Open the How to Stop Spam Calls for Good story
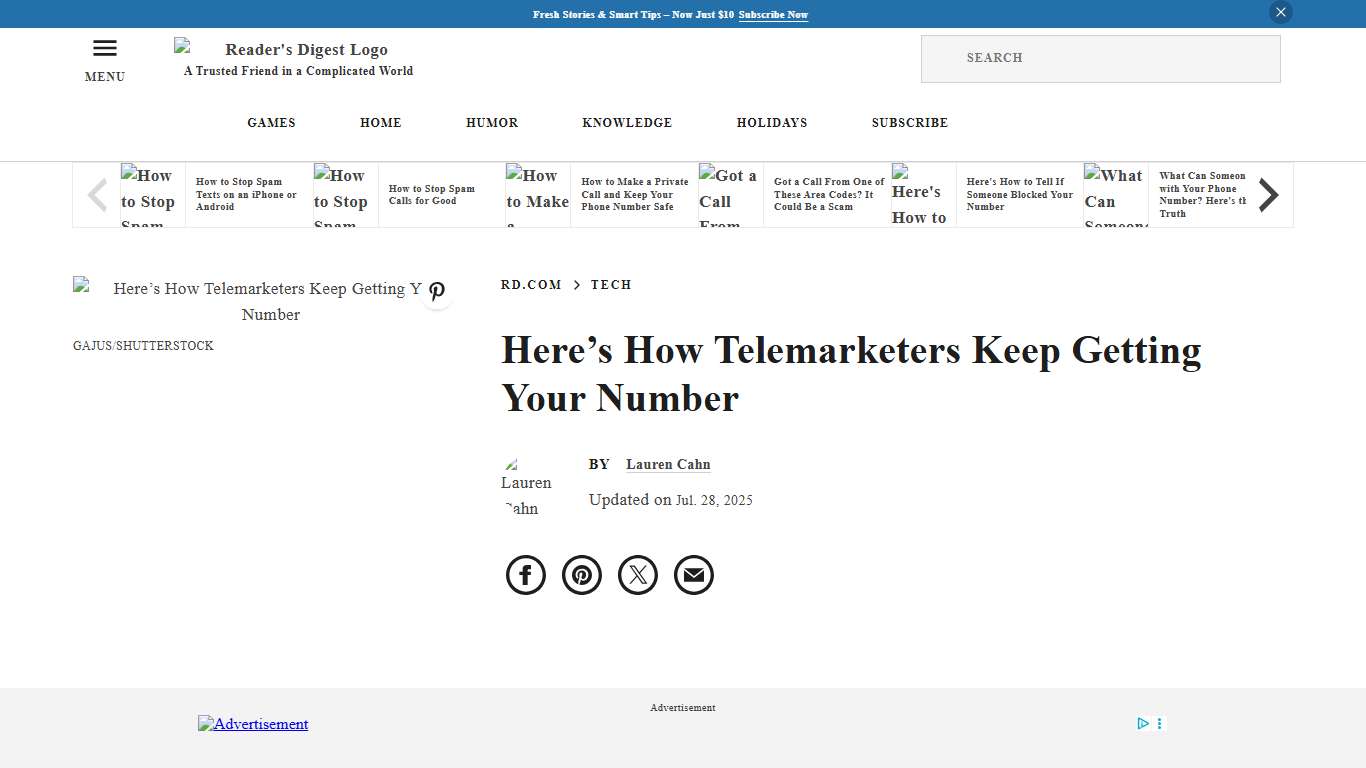Screen dimensions: 1366x768 (432, 194)
